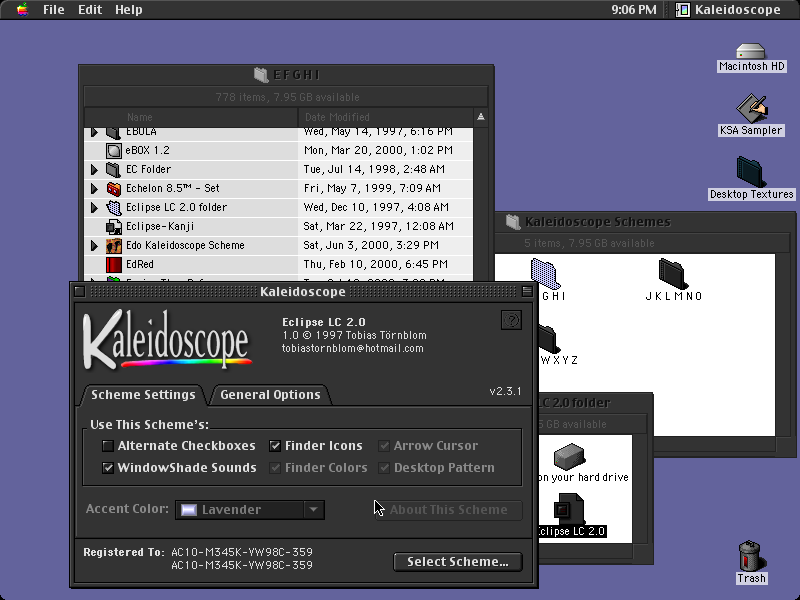This screenshot has width=800, height=600.
Task: Select the EC Folder icon
Action: click(x=113, y=169)
